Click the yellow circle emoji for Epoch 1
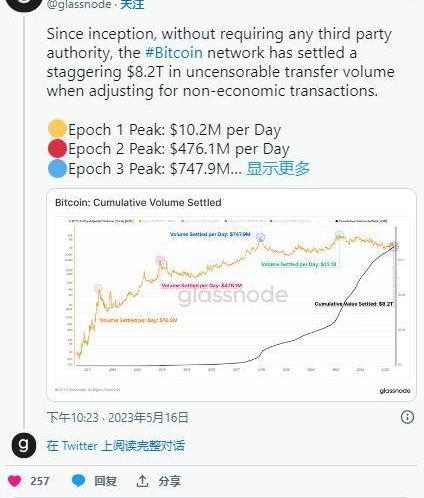 click(x=57, y=129)
